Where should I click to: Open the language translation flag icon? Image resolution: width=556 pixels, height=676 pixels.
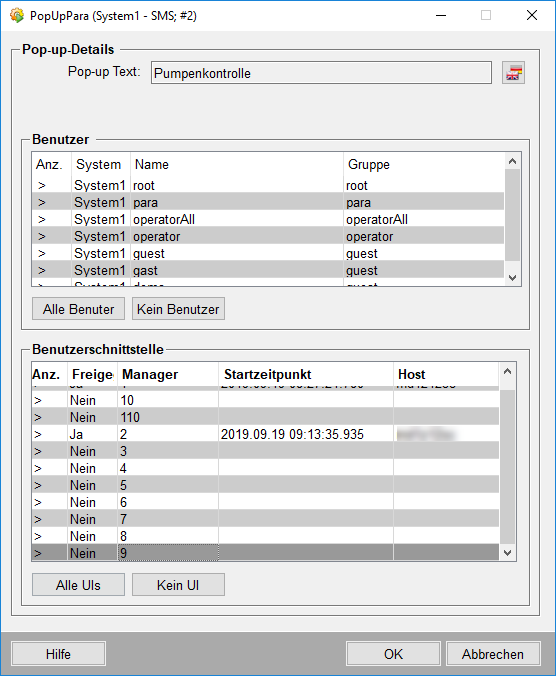pos(513,73)
